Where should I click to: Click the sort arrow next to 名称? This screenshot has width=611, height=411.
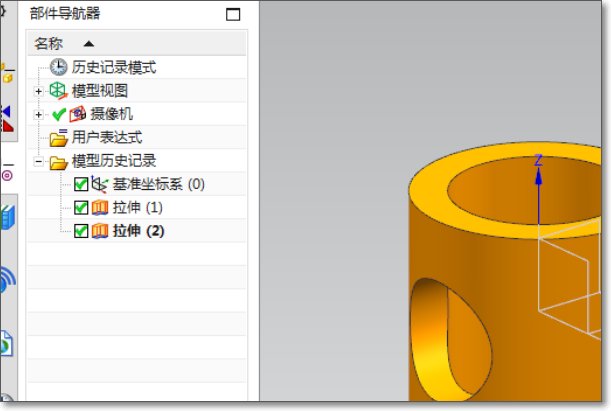coord(88,44)
